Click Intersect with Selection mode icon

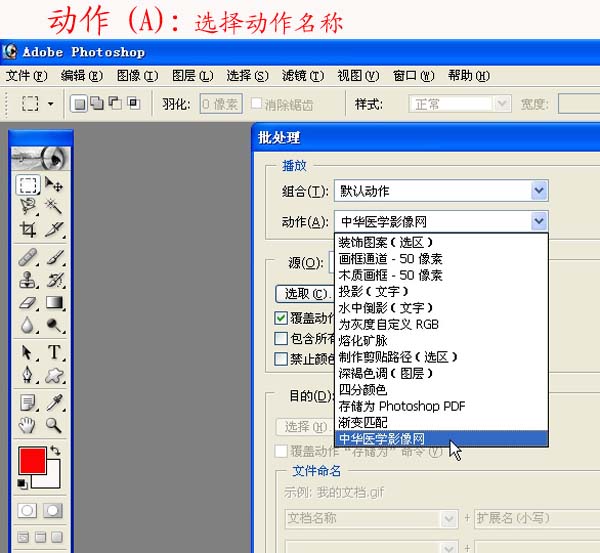click(x=134, y=103)
